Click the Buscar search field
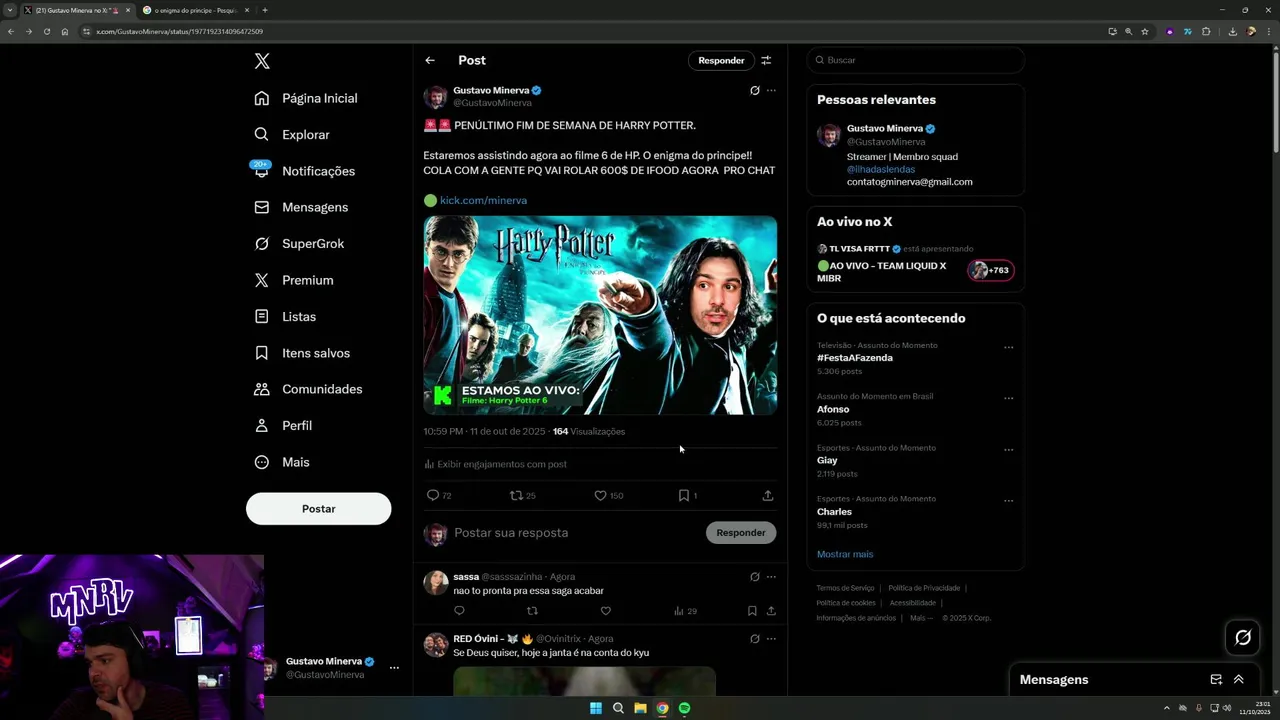 (915, 60)
